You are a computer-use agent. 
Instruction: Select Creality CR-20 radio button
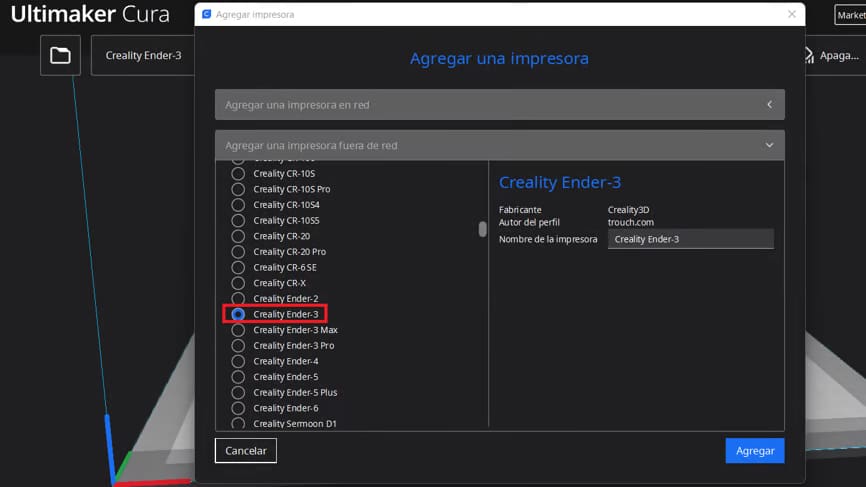[238, 236]
